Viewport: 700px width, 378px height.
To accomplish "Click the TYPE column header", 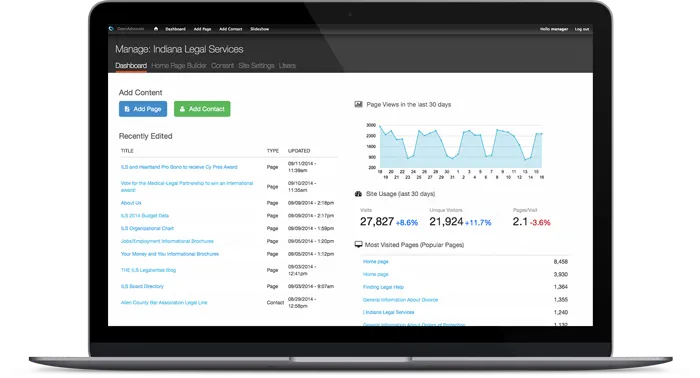I will tap(273, 151).
